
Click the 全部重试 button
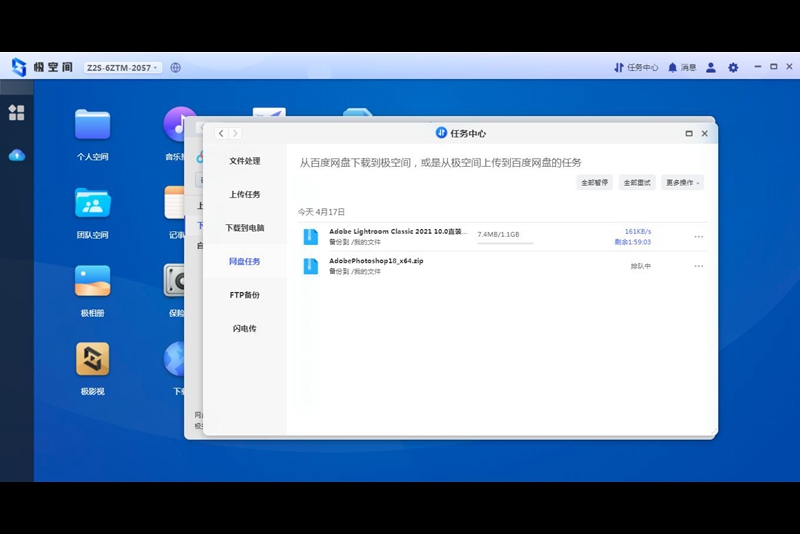pos(637,183)
